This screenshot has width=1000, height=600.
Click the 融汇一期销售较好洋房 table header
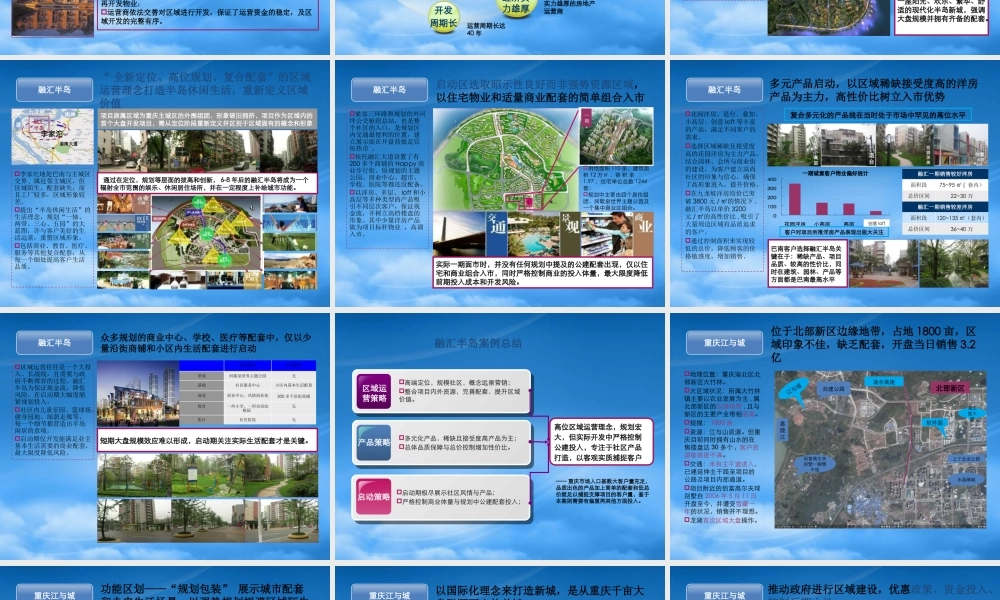(x=945, y=173)
